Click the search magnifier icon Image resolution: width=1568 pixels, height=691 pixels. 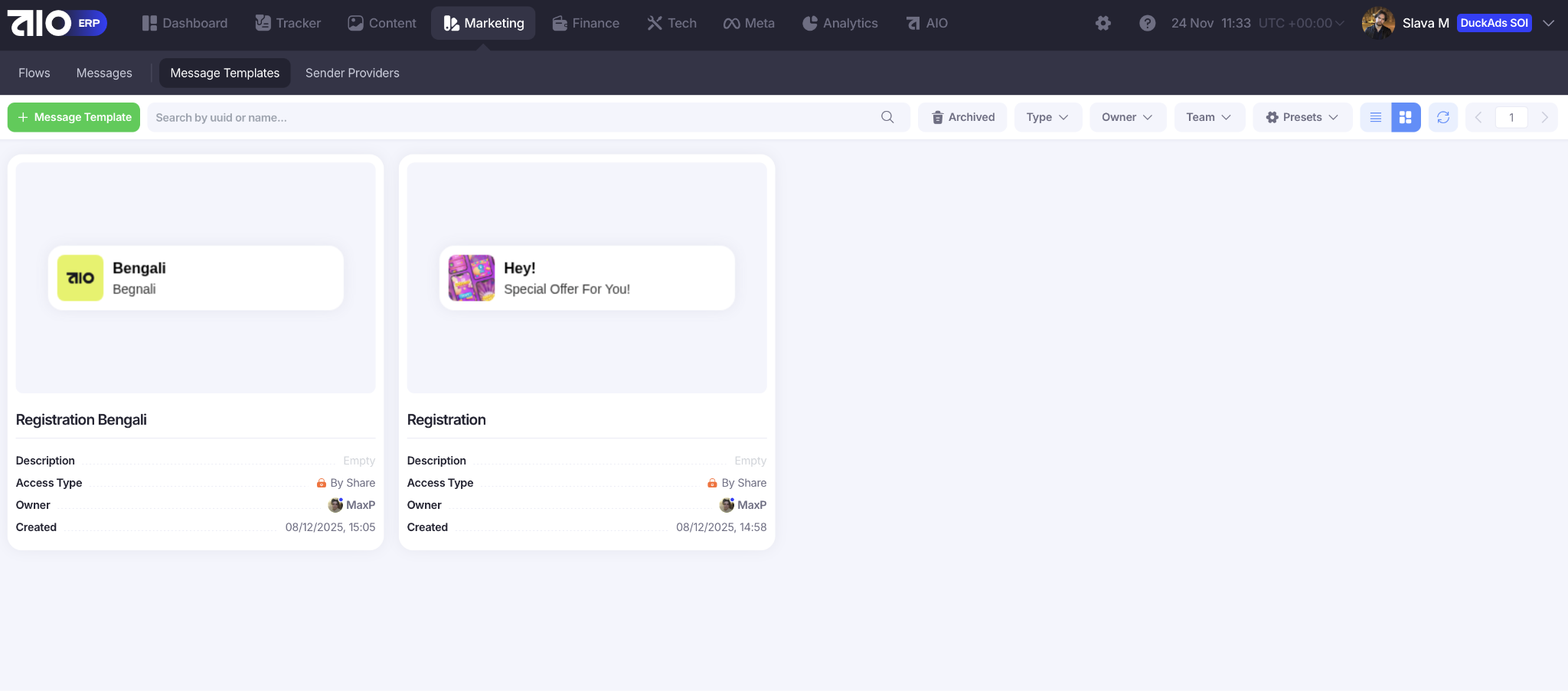tap(887, 117)
